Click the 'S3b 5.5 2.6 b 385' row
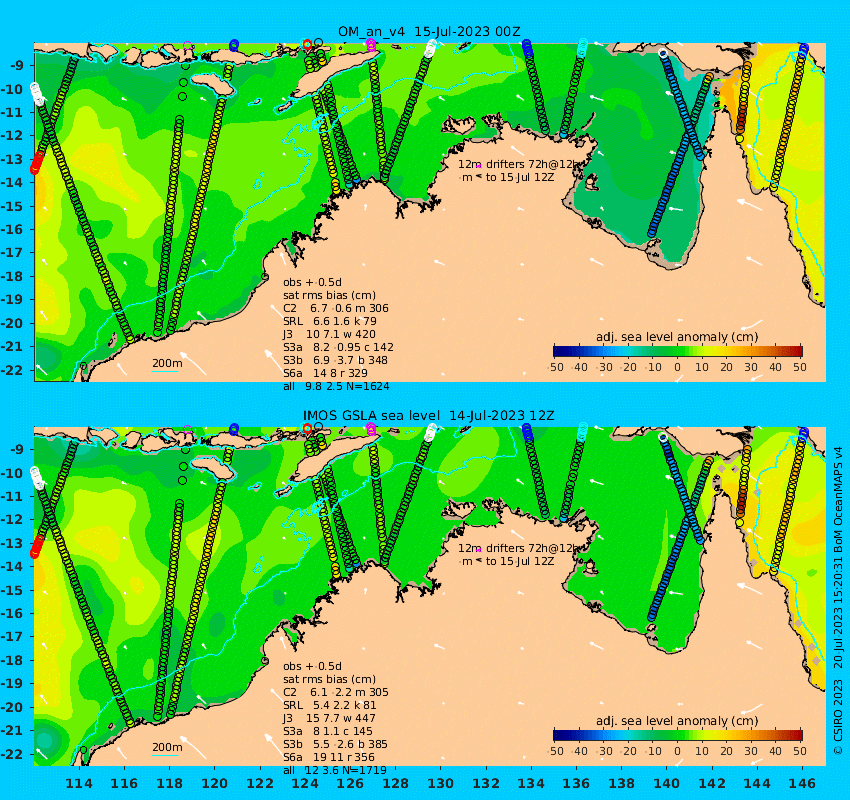The width and height of the screenshot is (850, 800). (x=335, y=744)
